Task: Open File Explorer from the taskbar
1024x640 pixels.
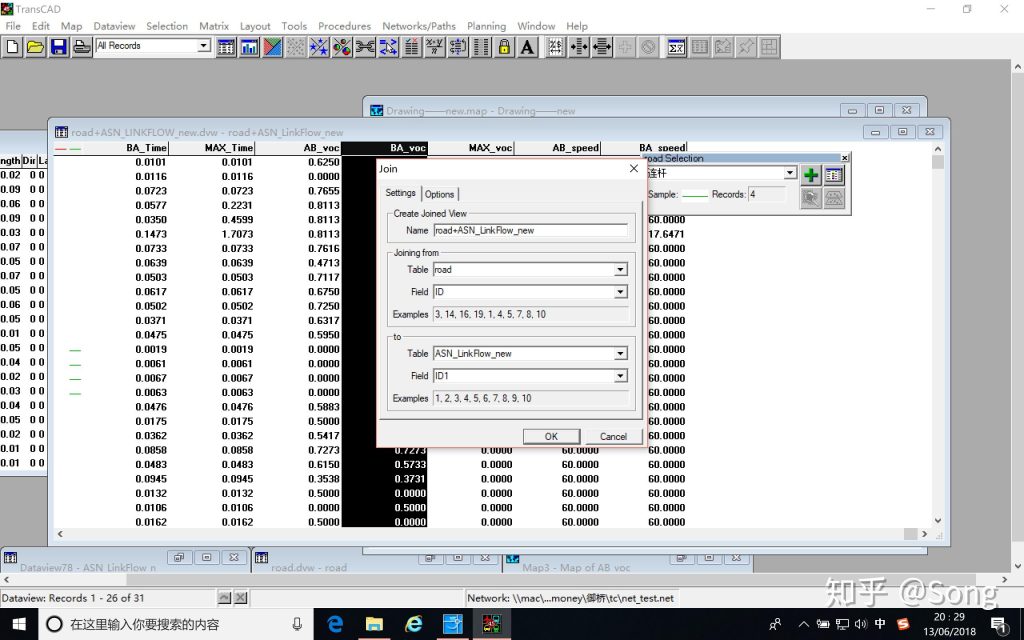Action: [374, 624]
